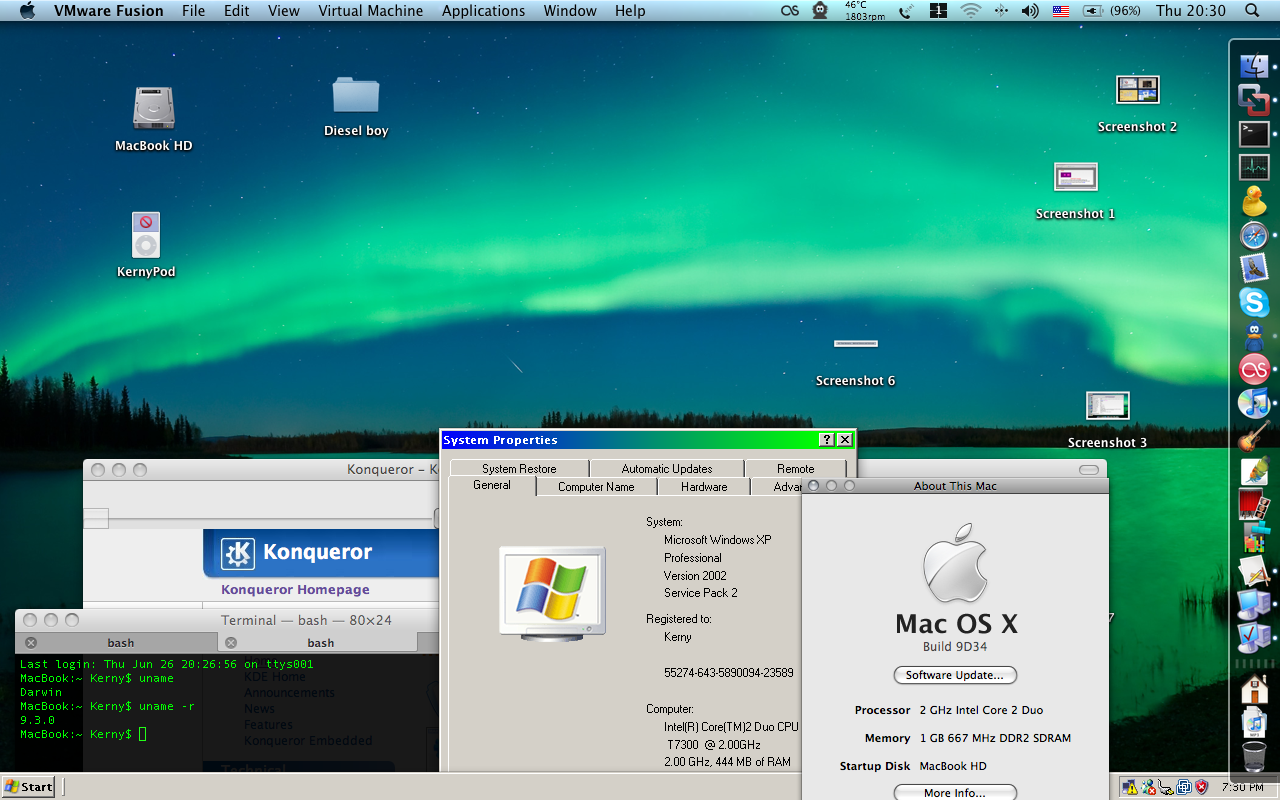Click the Wi-Fi status icon
This screenshot has height=800, width=1280.
pos(970,11)
